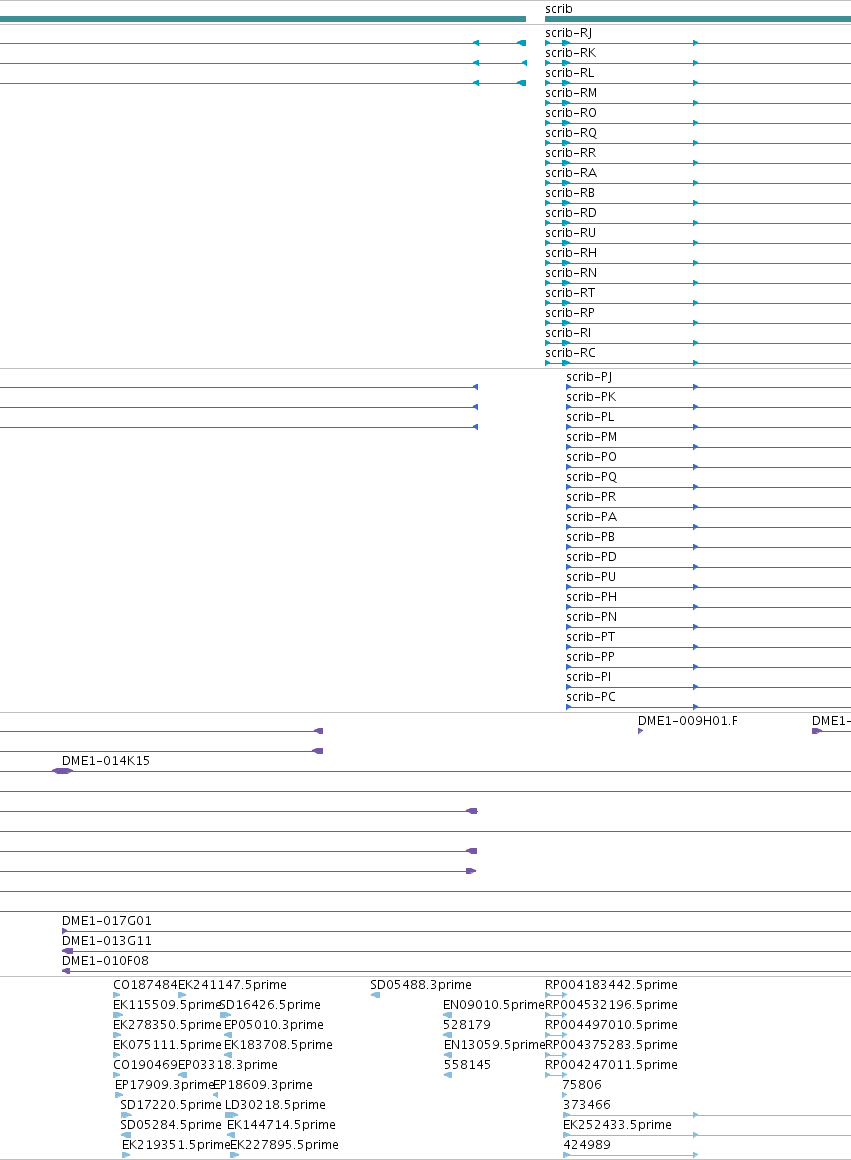851x1160 pixels.
Task: Select protein feature scrib-PH
Action: click(591, 596)
